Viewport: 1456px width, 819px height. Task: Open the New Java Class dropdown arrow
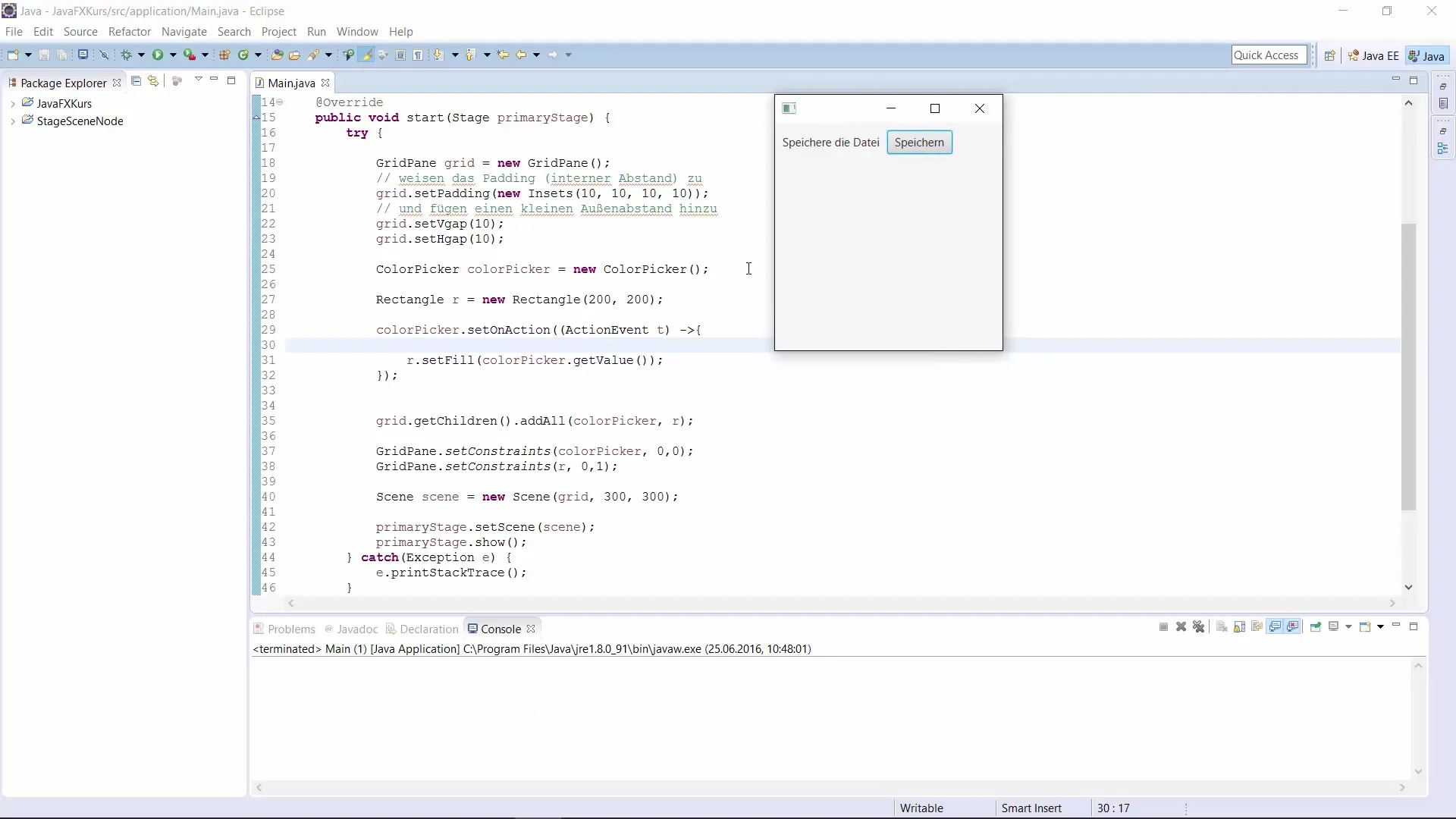pyautogui.click(x=258, y=55)
